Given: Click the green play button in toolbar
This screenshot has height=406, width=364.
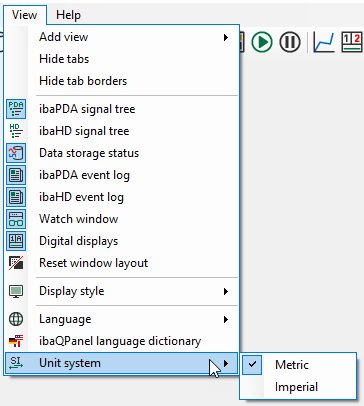Looking at the screenshot, I should point(262,42).
